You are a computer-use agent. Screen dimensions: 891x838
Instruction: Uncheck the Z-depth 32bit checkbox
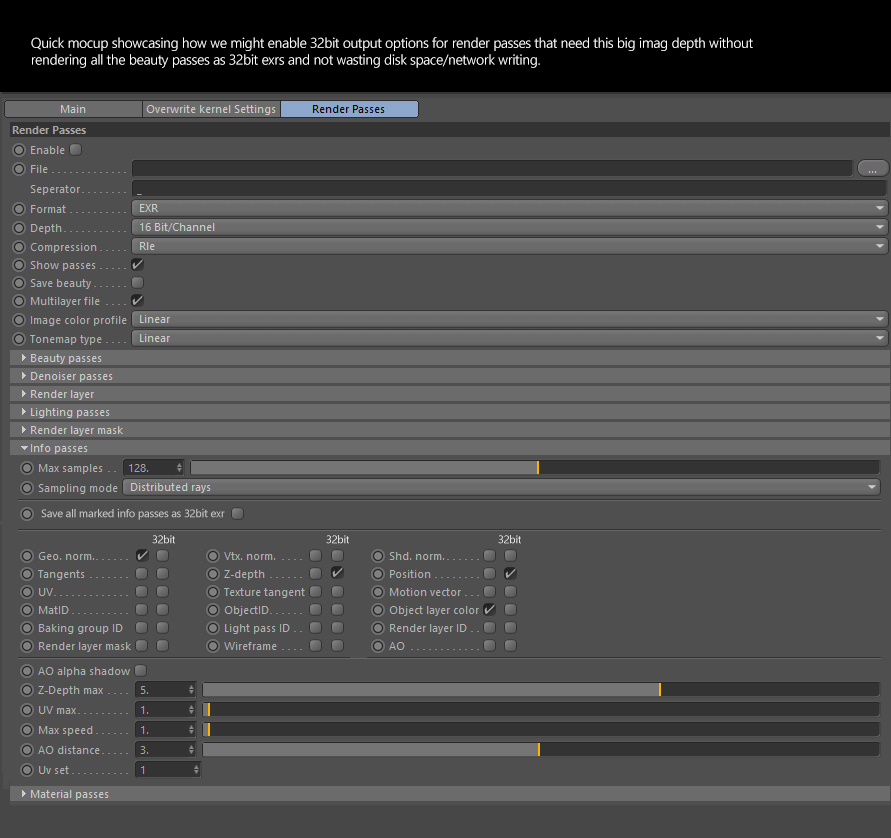(338, 573)
